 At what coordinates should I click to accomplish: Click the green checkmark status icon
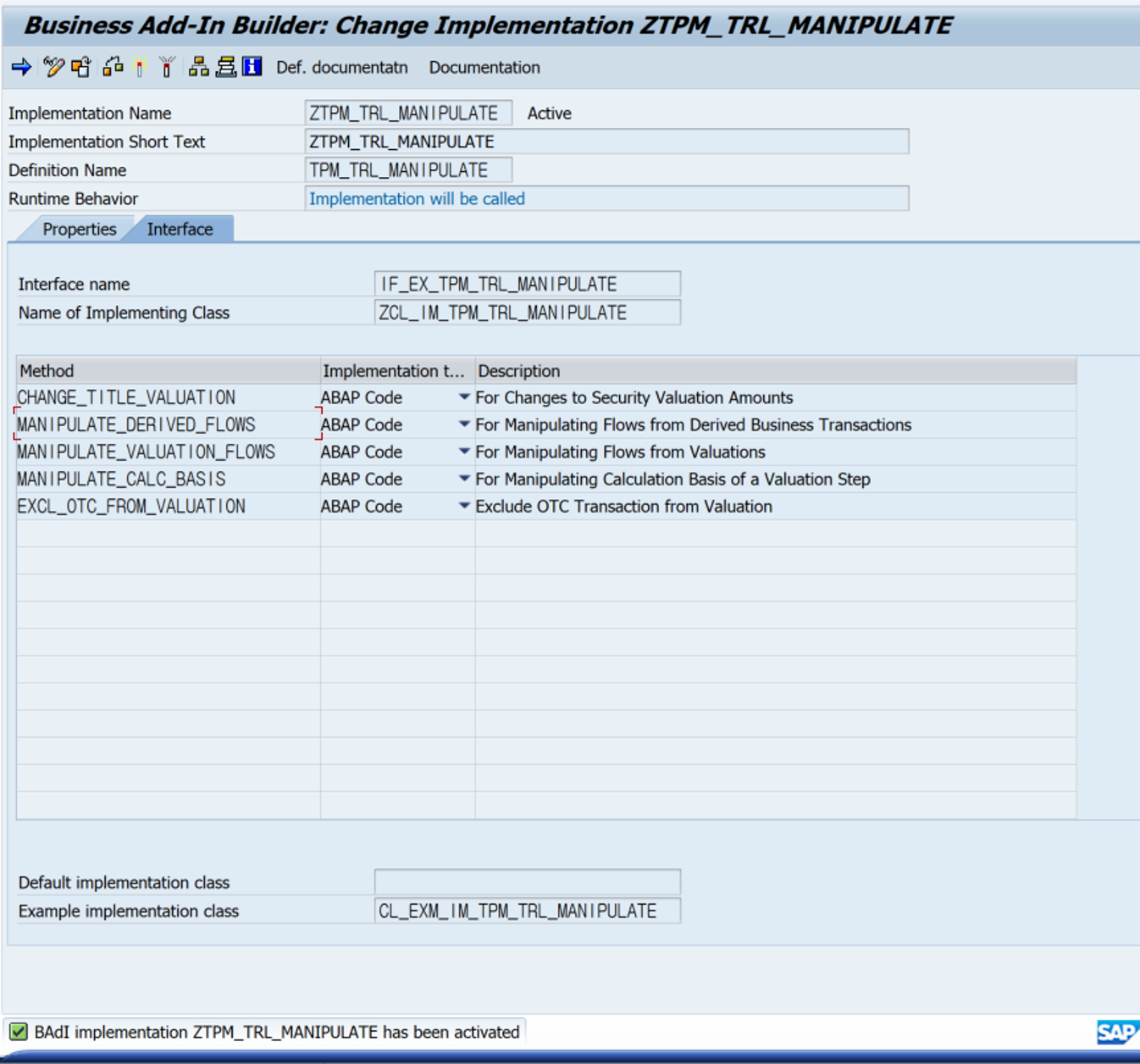tap(18, 1032)
